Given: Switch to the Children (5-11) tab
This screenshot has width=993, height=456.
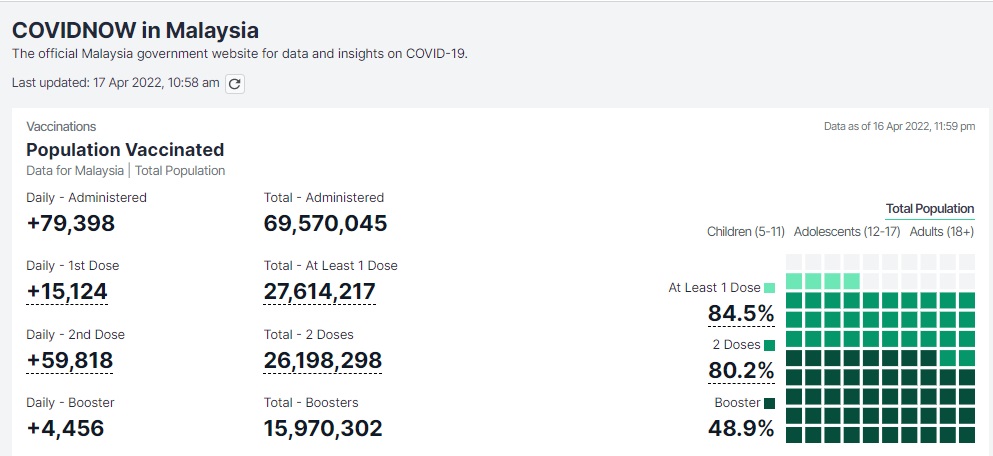Looking at the screenshot, I should point(743,232).
